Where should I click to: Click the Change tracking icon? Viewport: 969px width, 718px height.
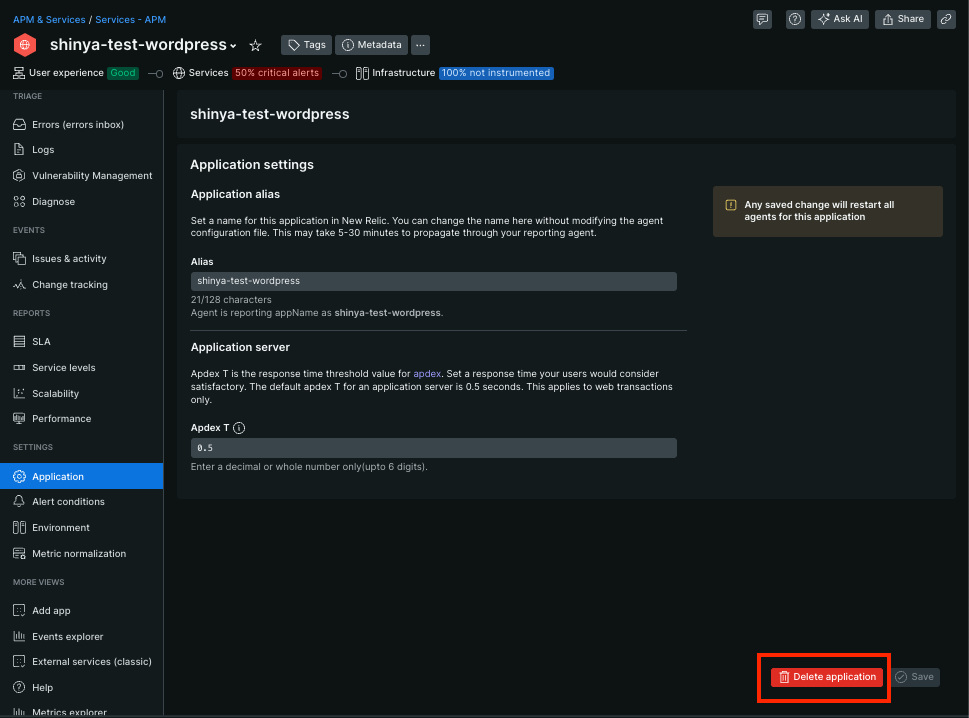19,284
